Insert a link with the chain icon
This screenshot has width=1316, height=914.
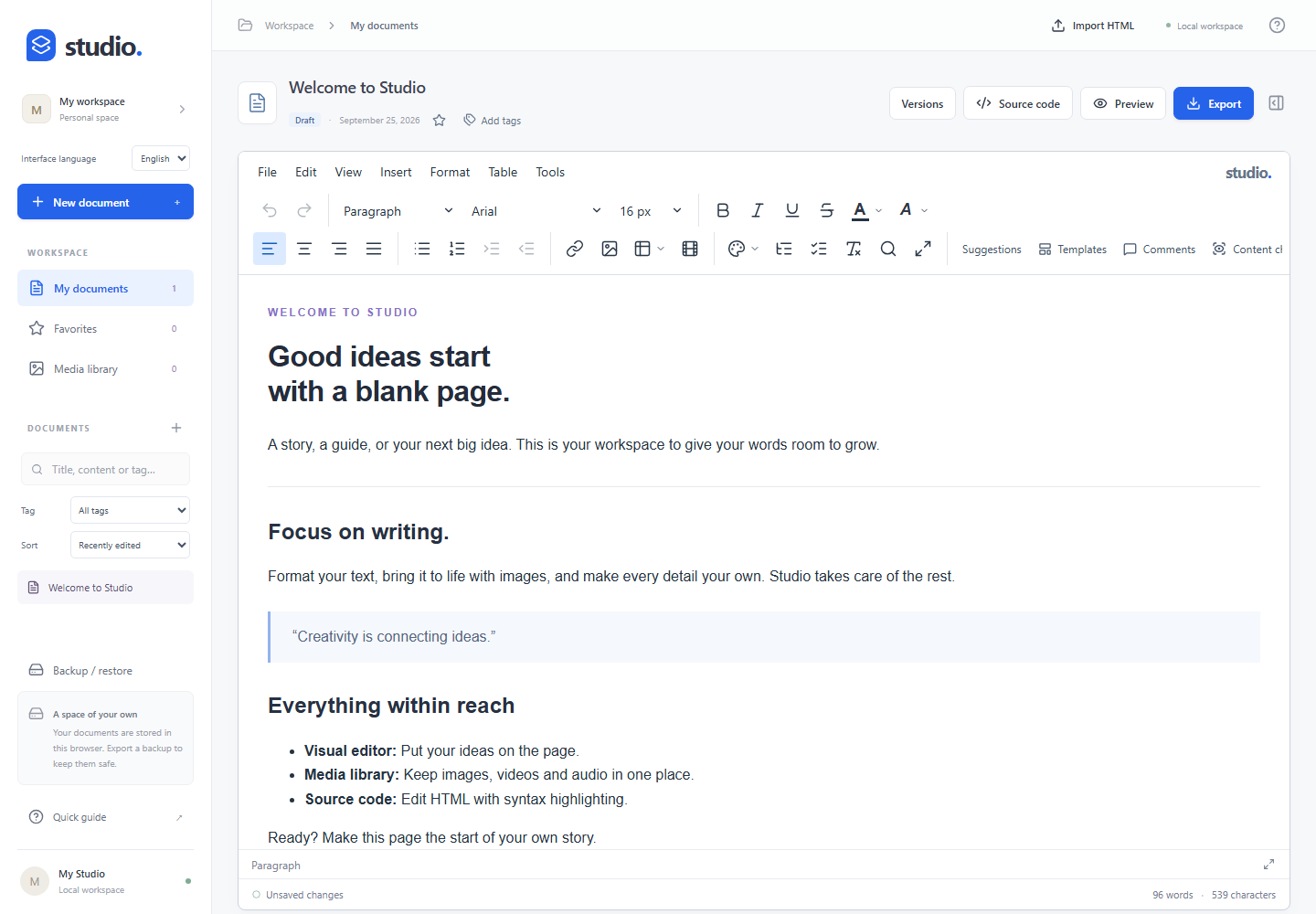point(575,249)
